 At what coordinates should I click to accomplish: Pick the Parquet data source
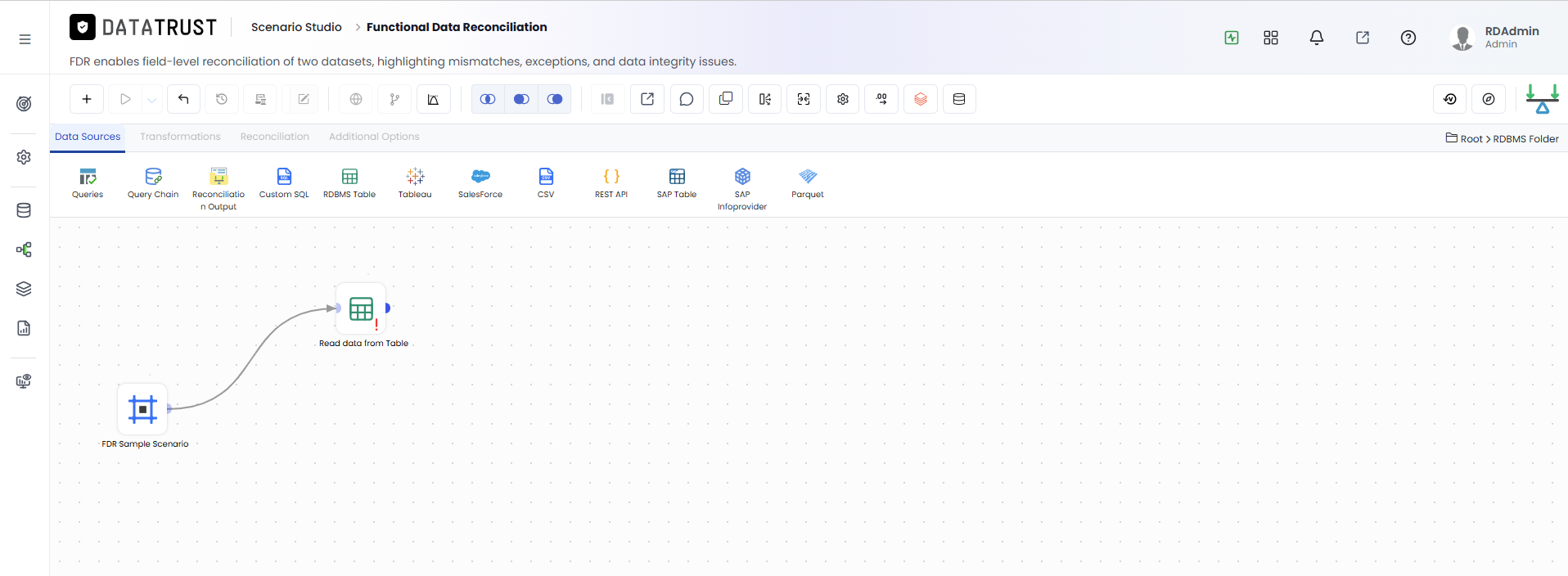[808, 183]
